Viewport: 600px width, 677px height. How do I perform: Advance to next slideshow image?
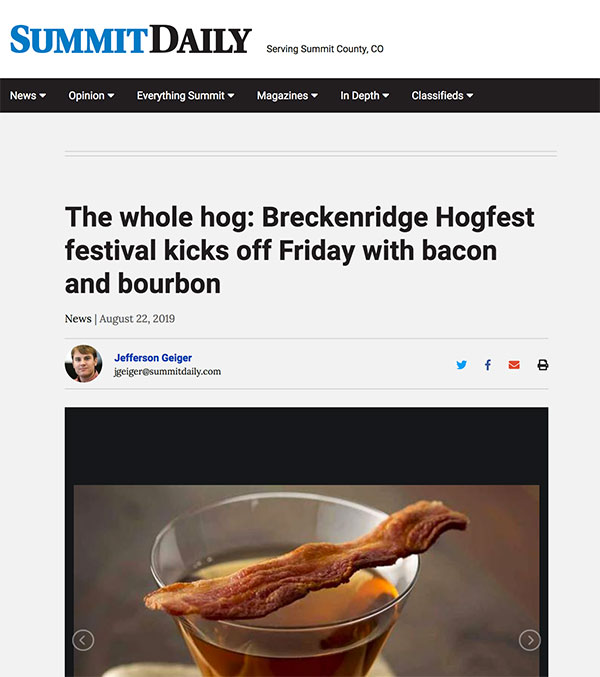pos(530,640)
